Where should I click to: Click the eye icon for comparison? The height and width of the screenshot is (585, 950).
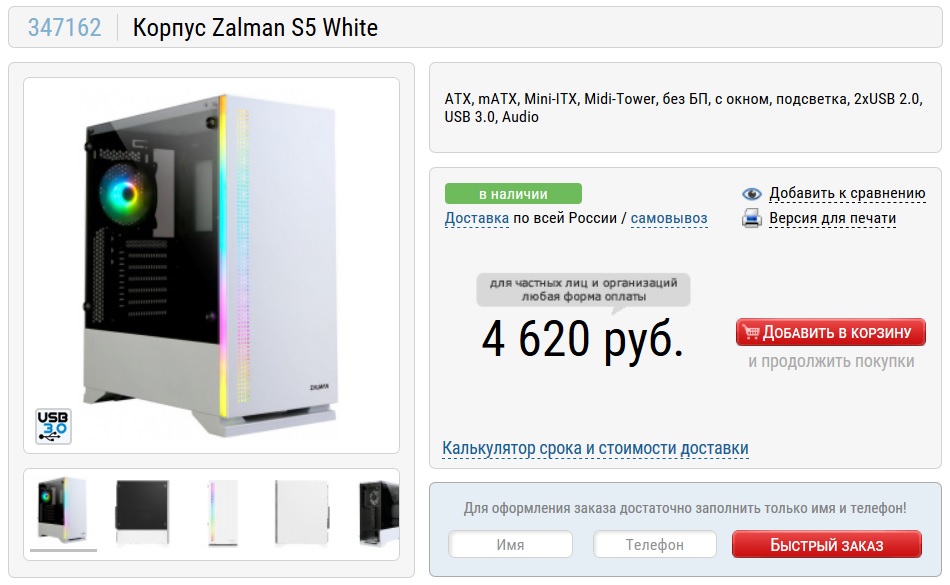pyautogui.click(x=751, y=194)
